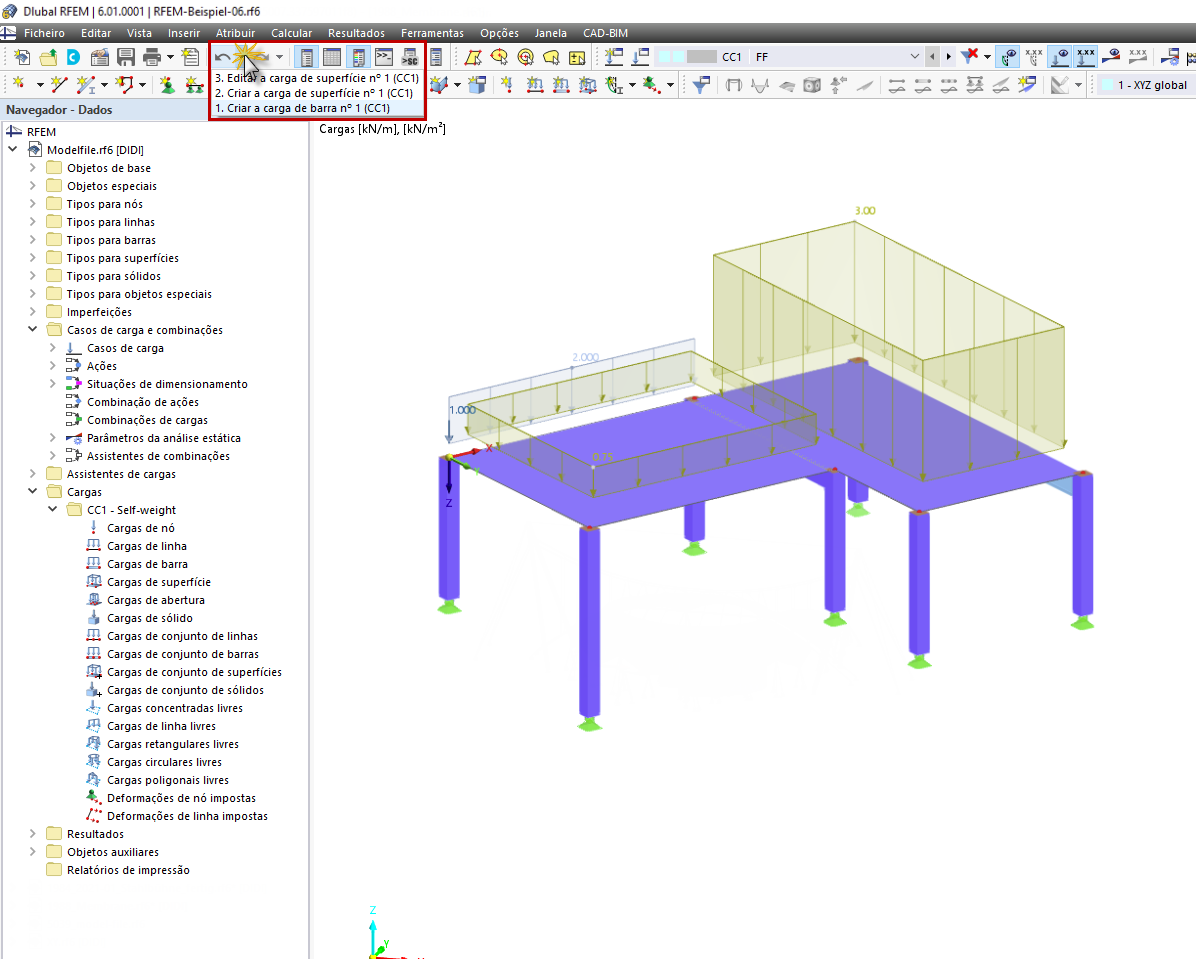Click the 2.000 member load value label
Screen dimensions: 1196x959
pyautogui.click(x=586, y=357)
